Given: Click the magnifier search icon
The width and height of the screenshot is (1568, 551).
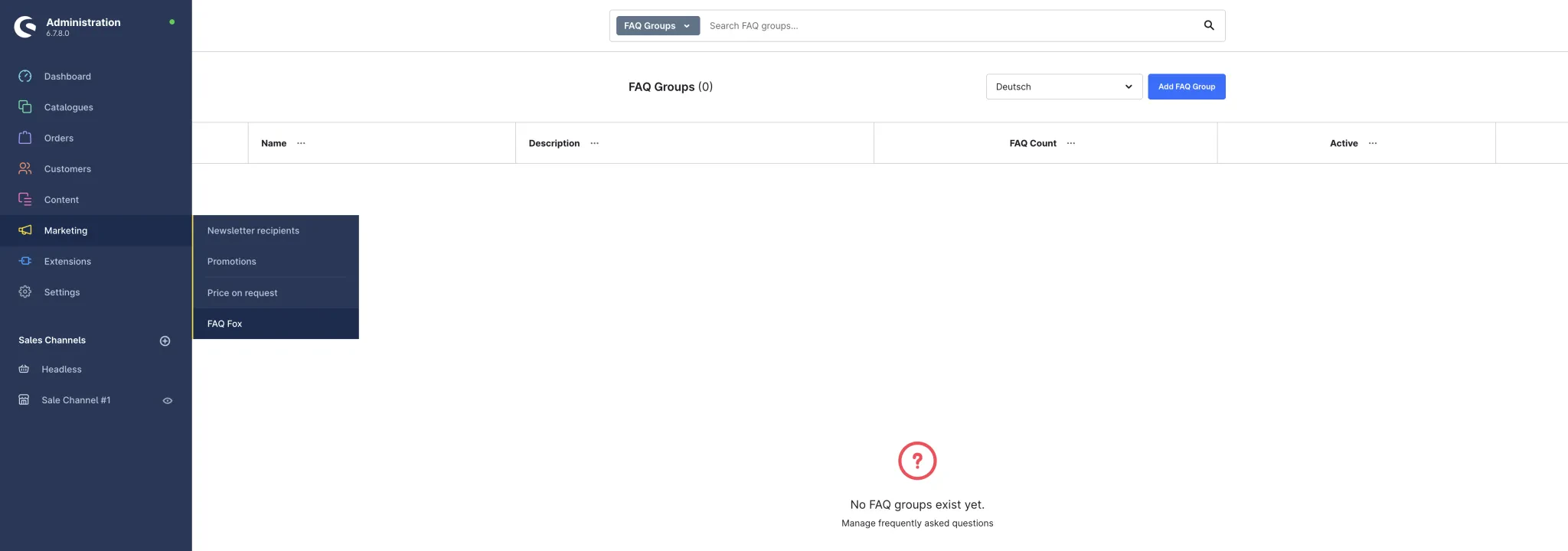Looking at the screenshot, I should (1209, 25).
